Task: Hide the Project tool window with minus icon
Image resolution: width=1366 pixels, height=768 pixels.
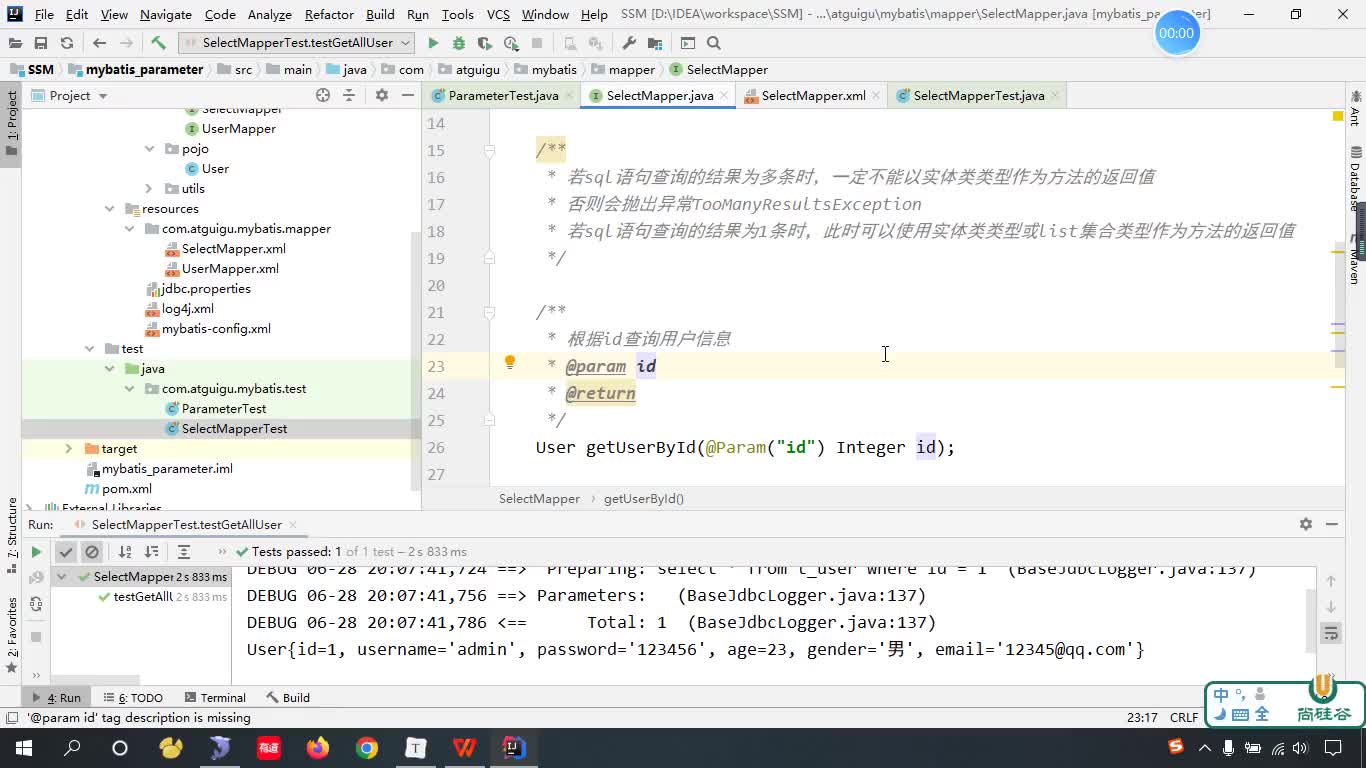Action: [407, 95]
